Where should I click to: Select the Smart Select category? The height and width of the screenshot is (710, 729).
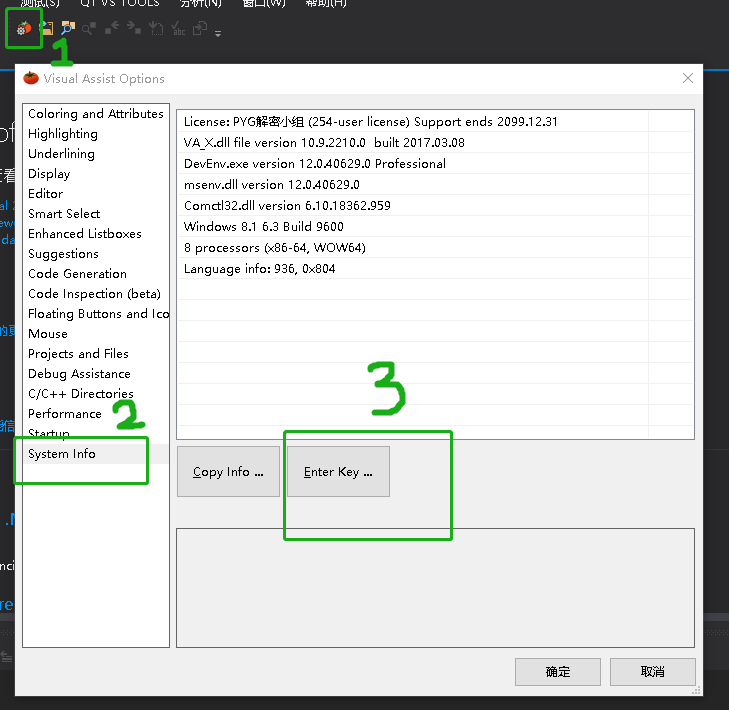coord(96,214)
